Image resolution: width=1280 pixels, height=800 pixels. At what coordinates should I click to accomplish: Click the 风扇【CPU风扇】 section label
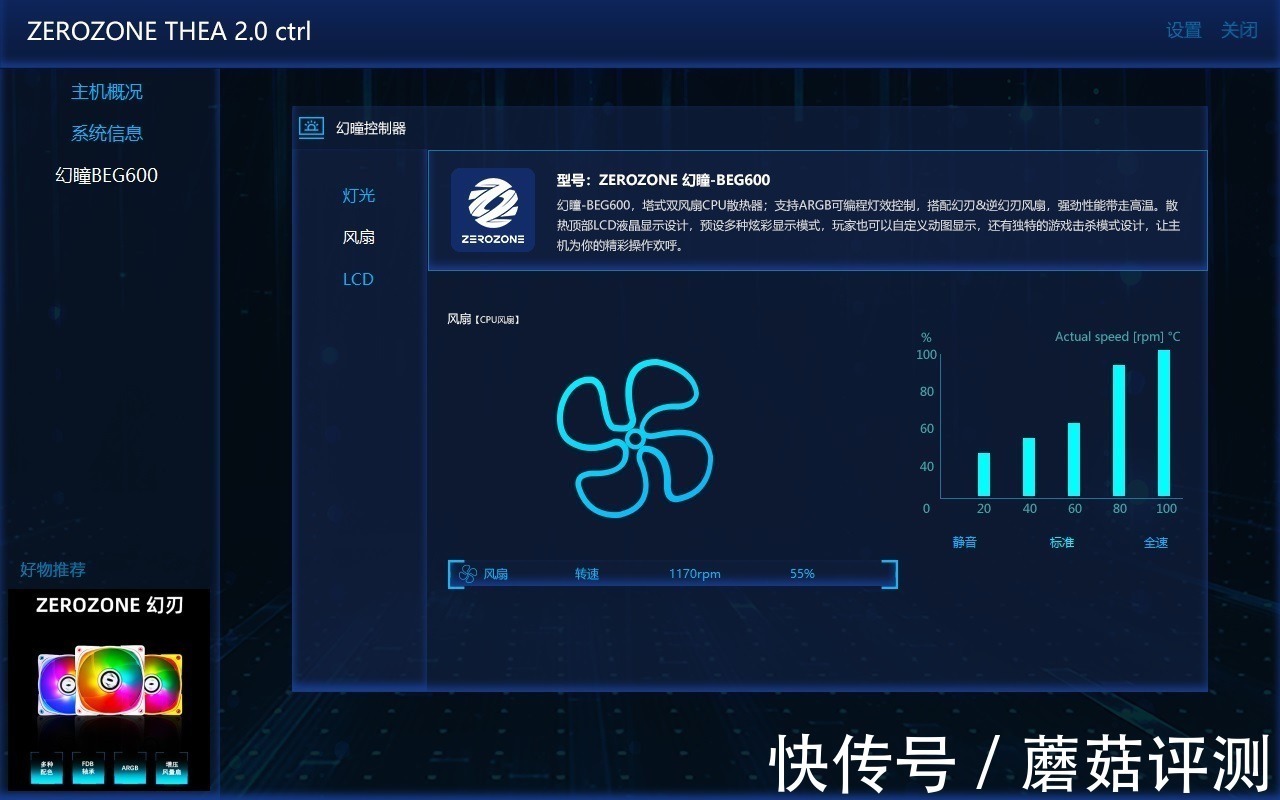pyautogui.click(x=483, y=319)
